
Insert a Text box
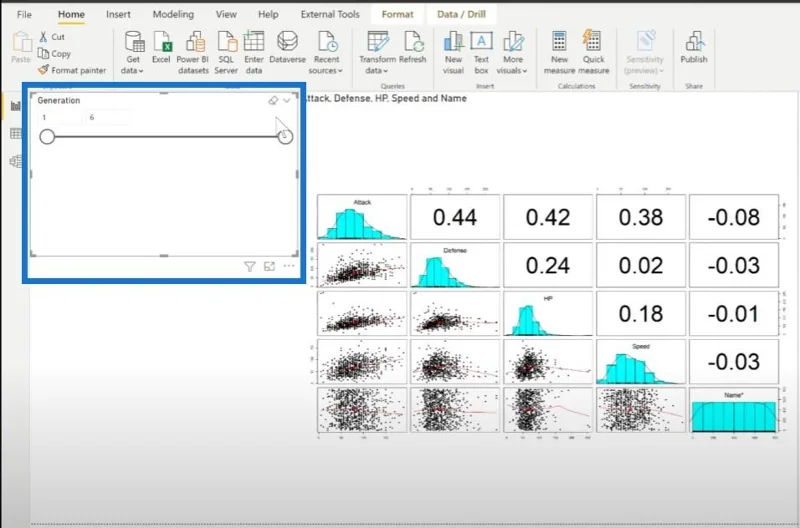(x=481, y=53)
